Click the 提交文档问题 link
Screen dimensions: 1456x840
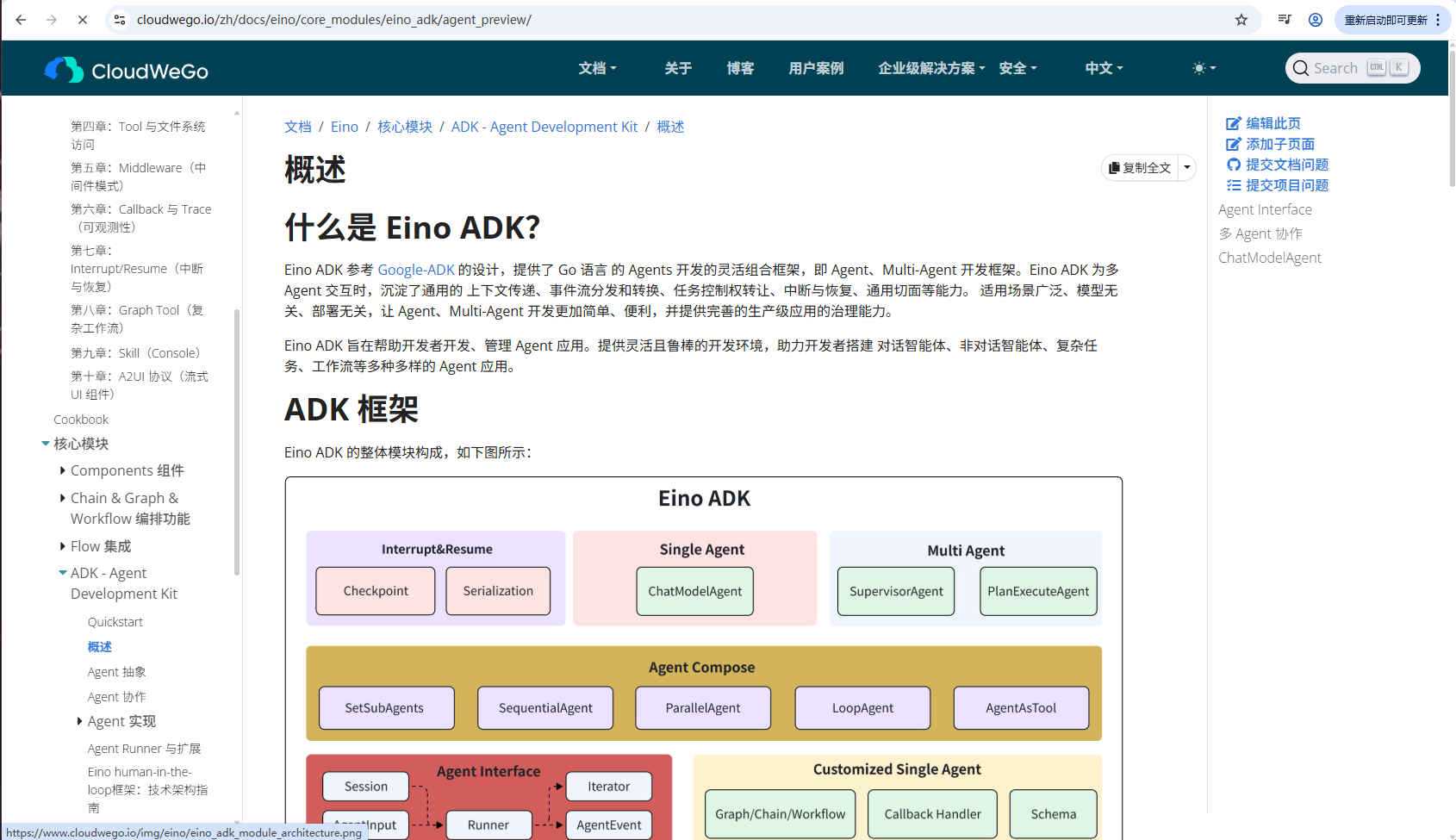tap(1287, 165)
